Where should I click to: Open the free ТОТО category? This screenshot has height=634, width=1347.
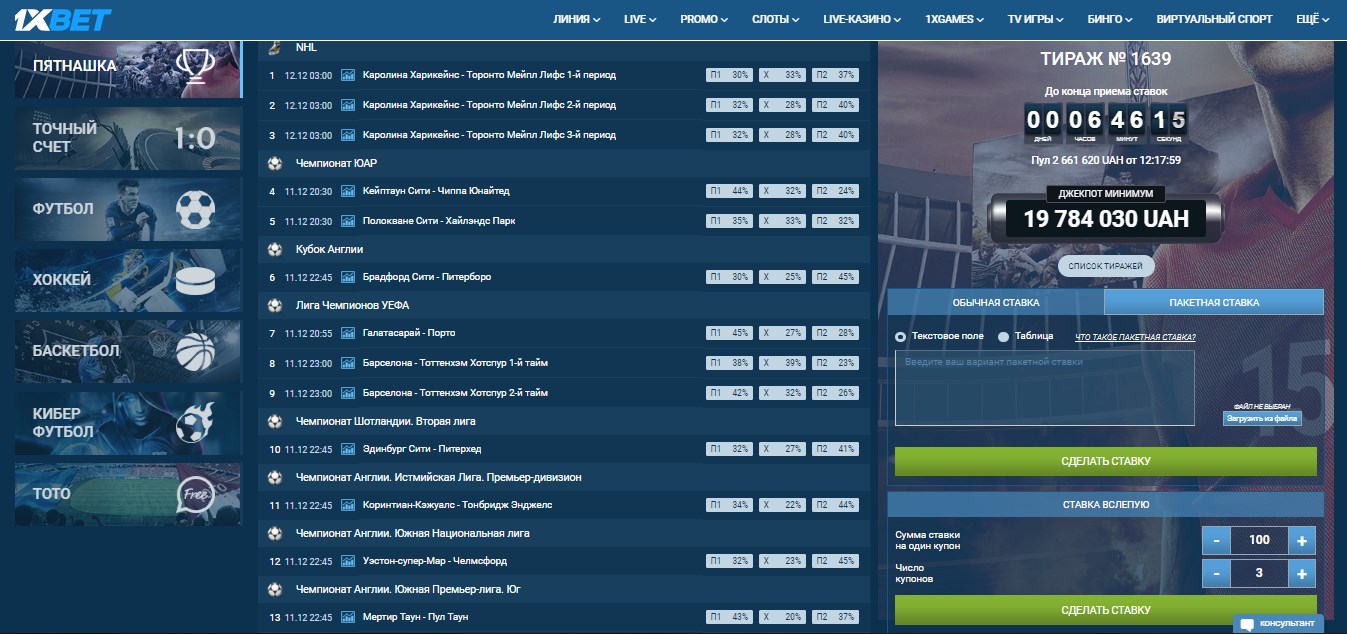coord(128,494)
